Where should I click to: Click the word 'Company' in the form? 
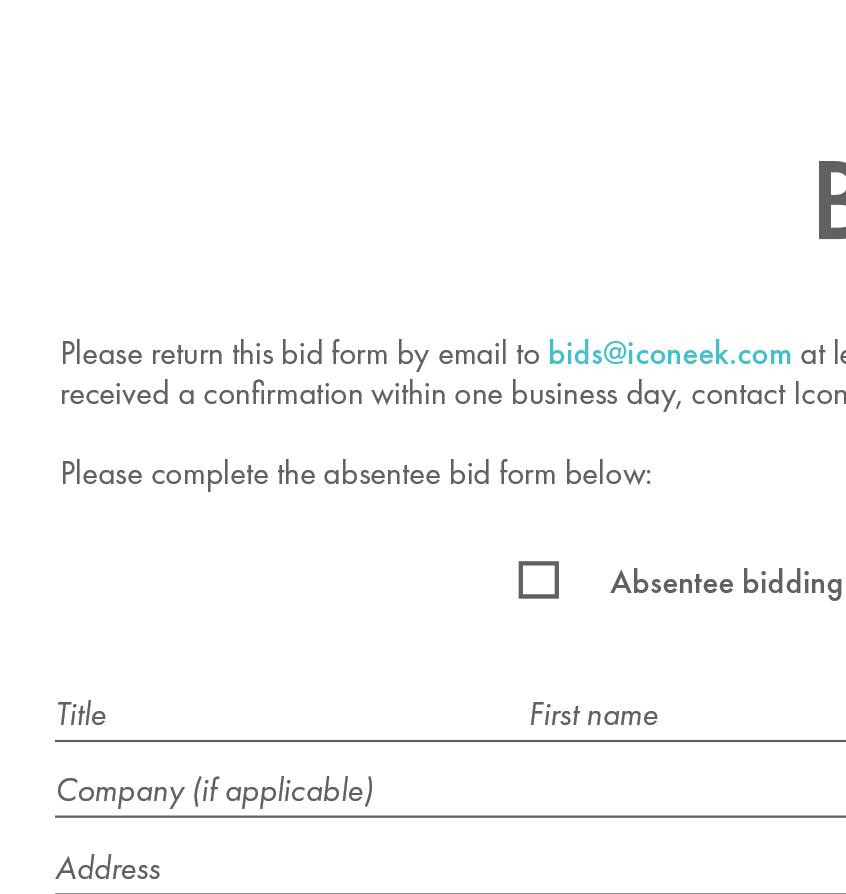(120, 791)
